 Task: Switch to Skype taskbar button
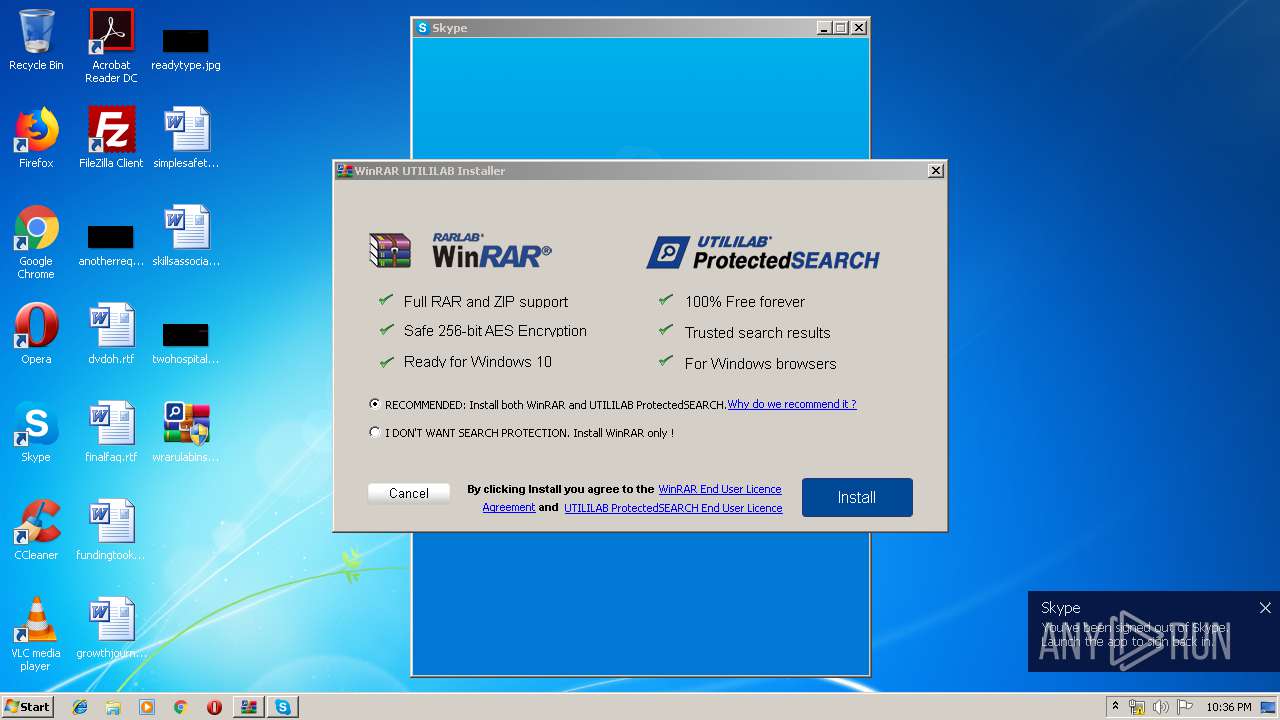click(283, 707)
